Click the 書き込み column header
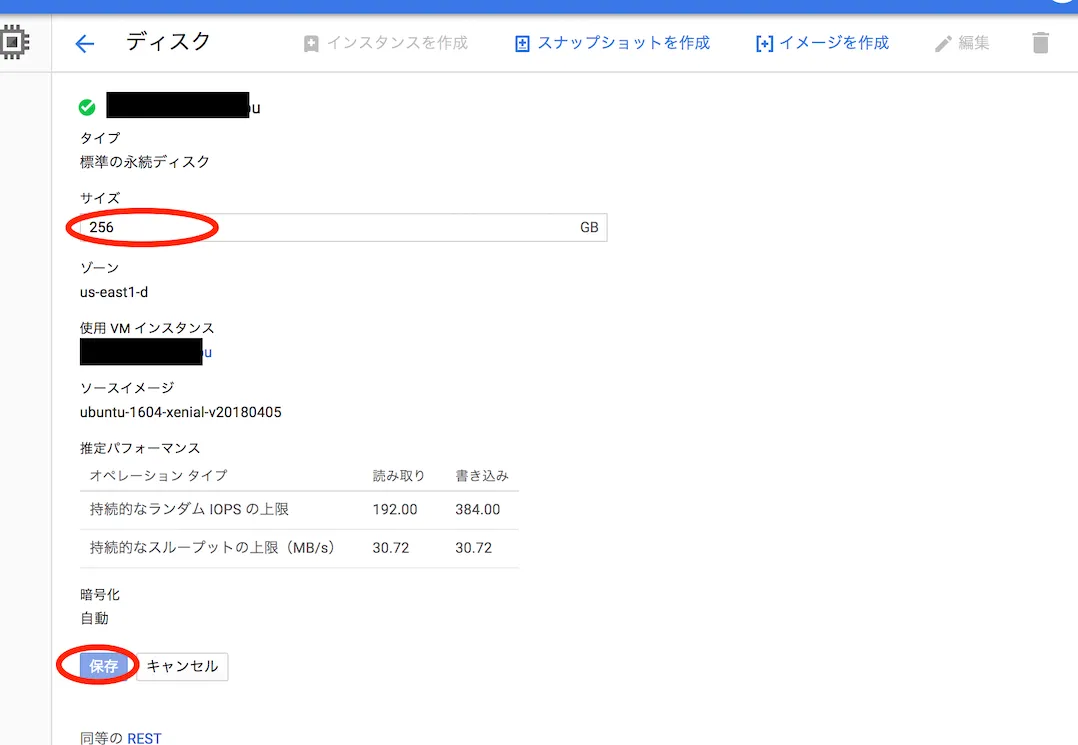 coord(482,476)
